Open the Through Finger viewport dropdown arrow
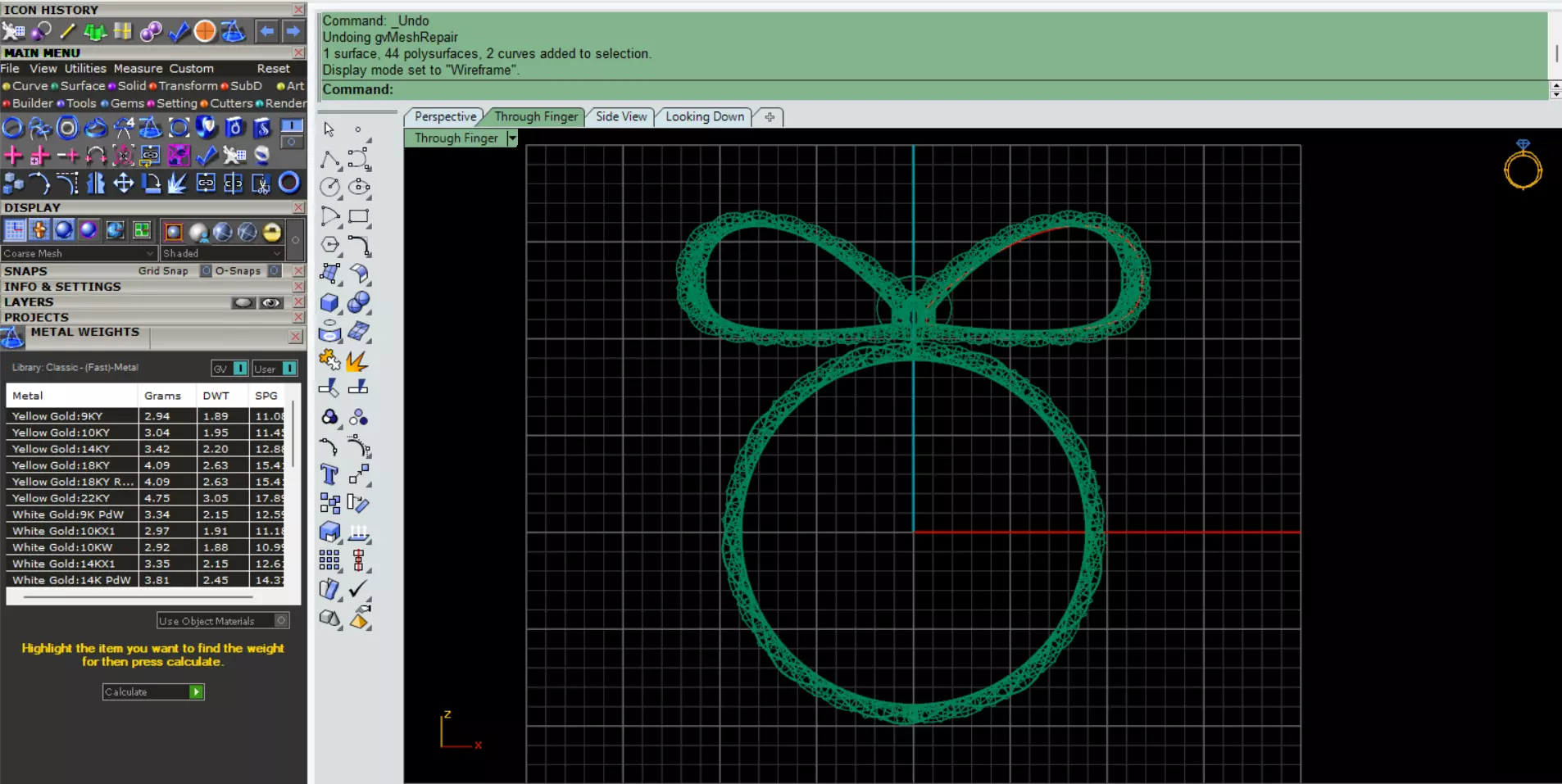 pyautogui.click(x=512, y=138)
